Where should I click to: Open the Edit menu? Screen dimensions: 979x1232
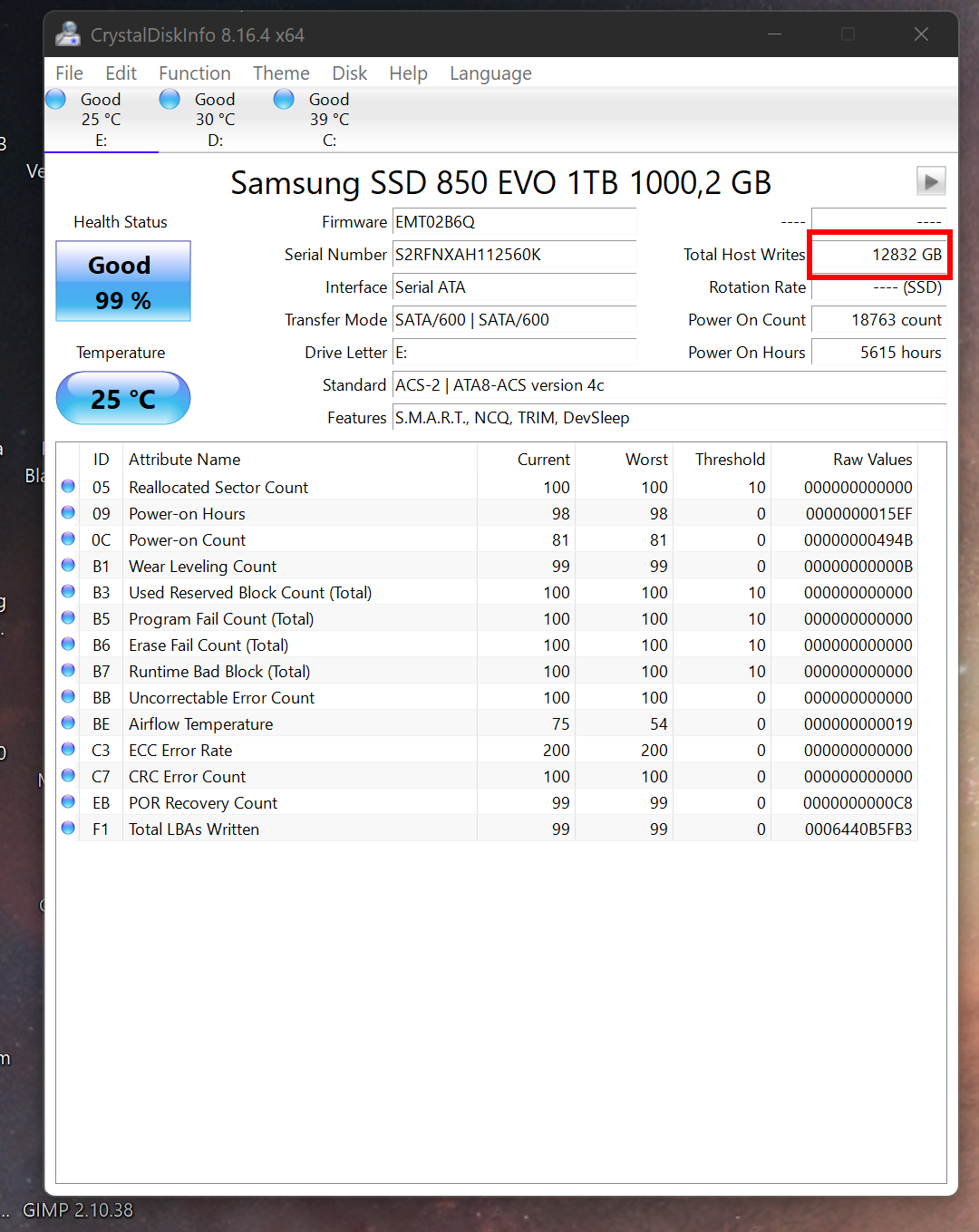121,73
